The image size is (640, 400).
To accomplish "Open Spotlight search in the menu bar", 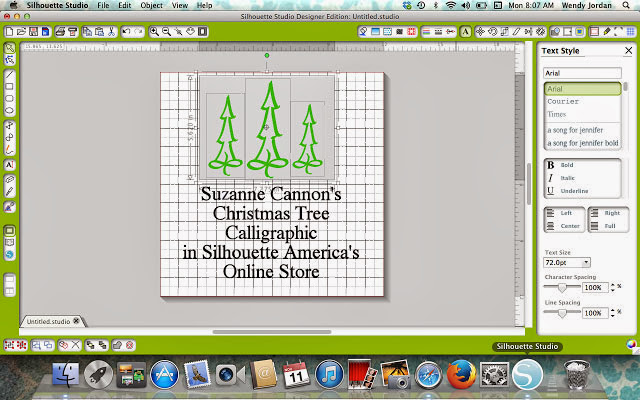I will pos(626,5).
